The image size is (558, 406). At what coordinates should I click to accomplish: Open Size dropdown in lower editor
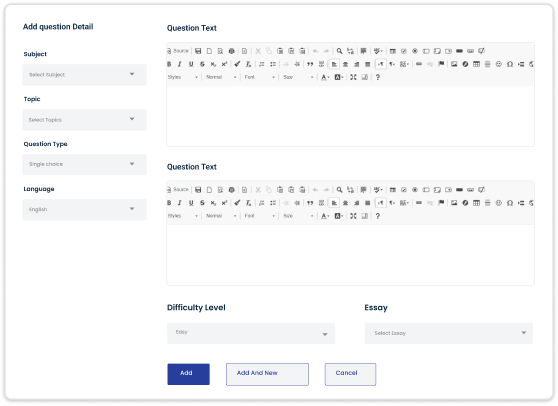click(x=298, y=216)
